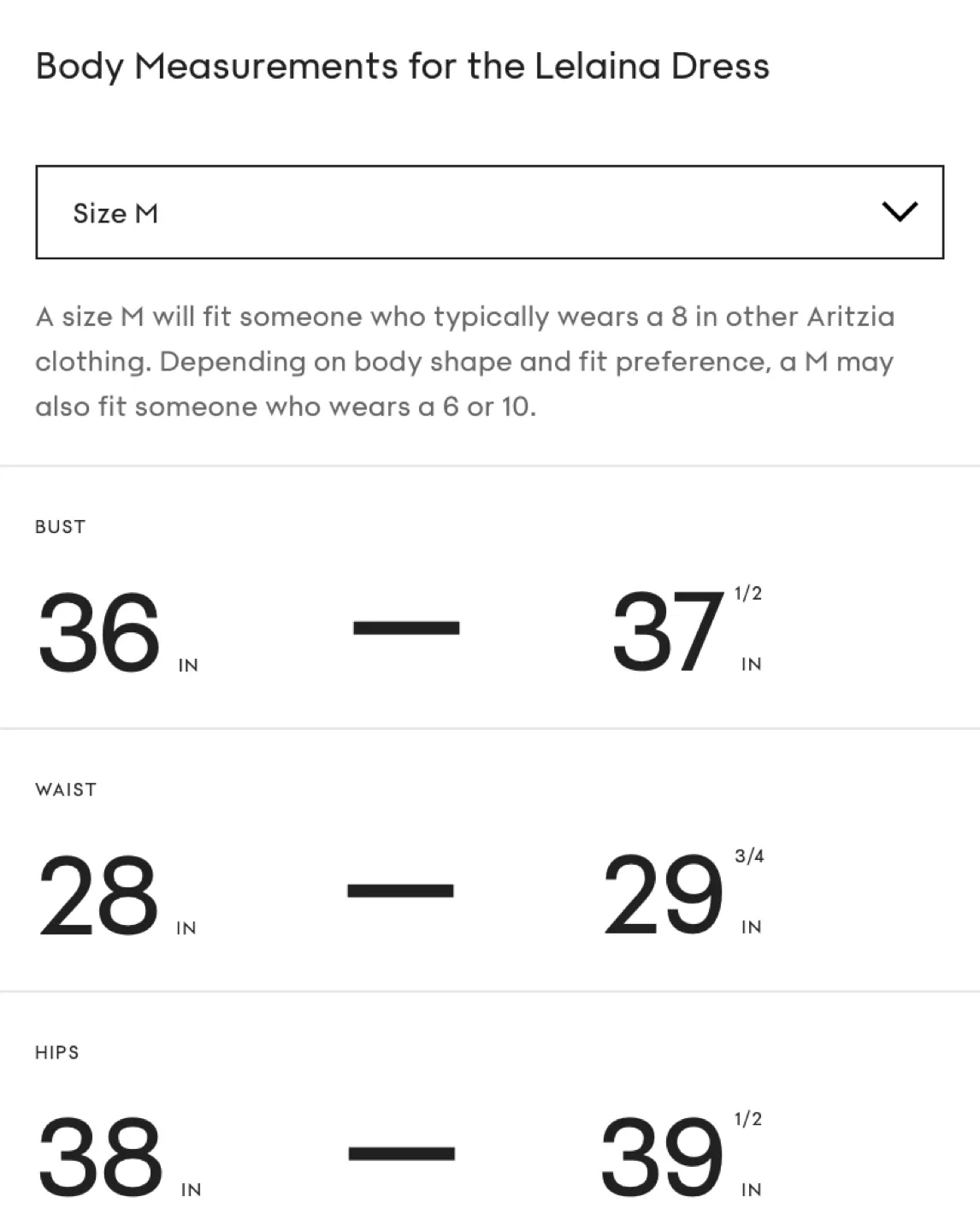The height and width of the screenshot is (1232, 980).
Task: Select the WAIST label
Action: [66, 790]
